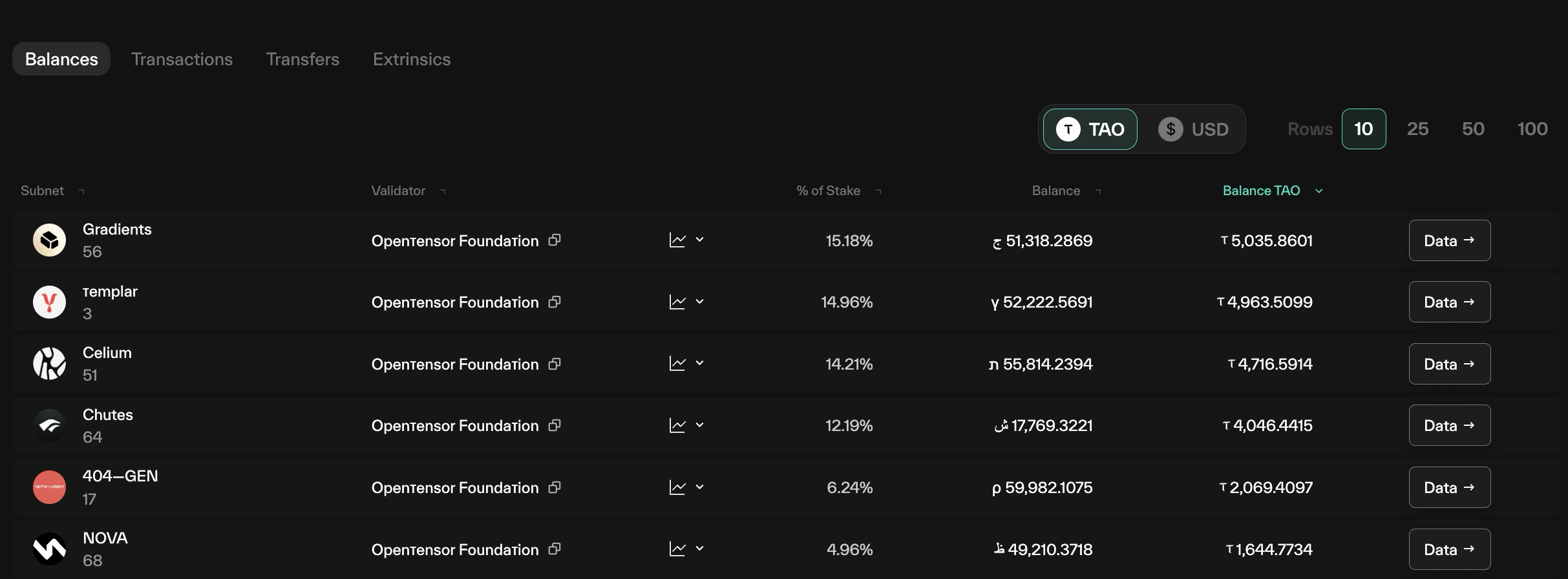Click the templar subnet logo
This screenshot has width=1568, height=579.
point(49,302)
